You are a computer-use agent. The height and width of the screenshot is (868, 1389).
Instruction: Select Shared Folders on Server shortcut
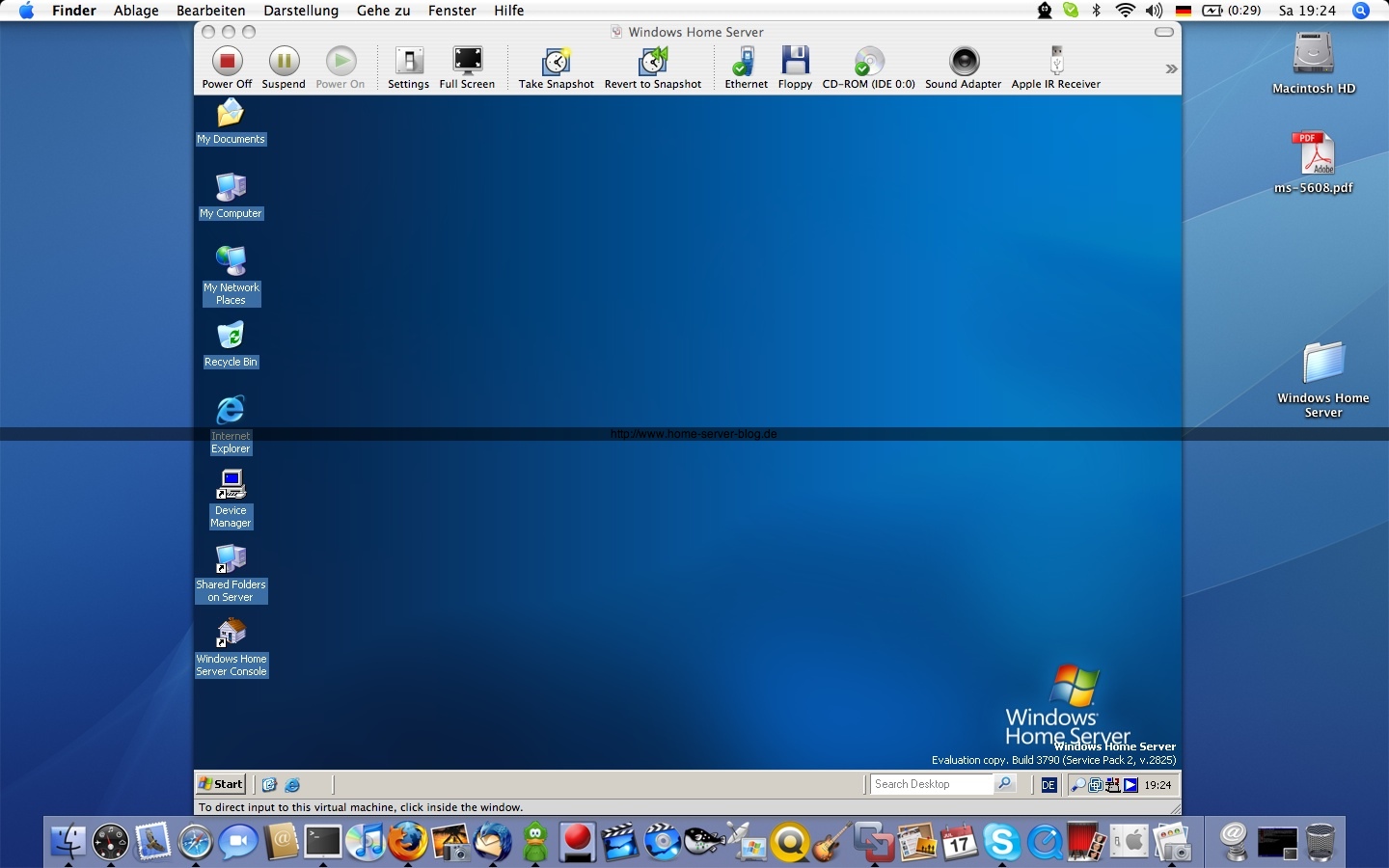click(231, 573)
